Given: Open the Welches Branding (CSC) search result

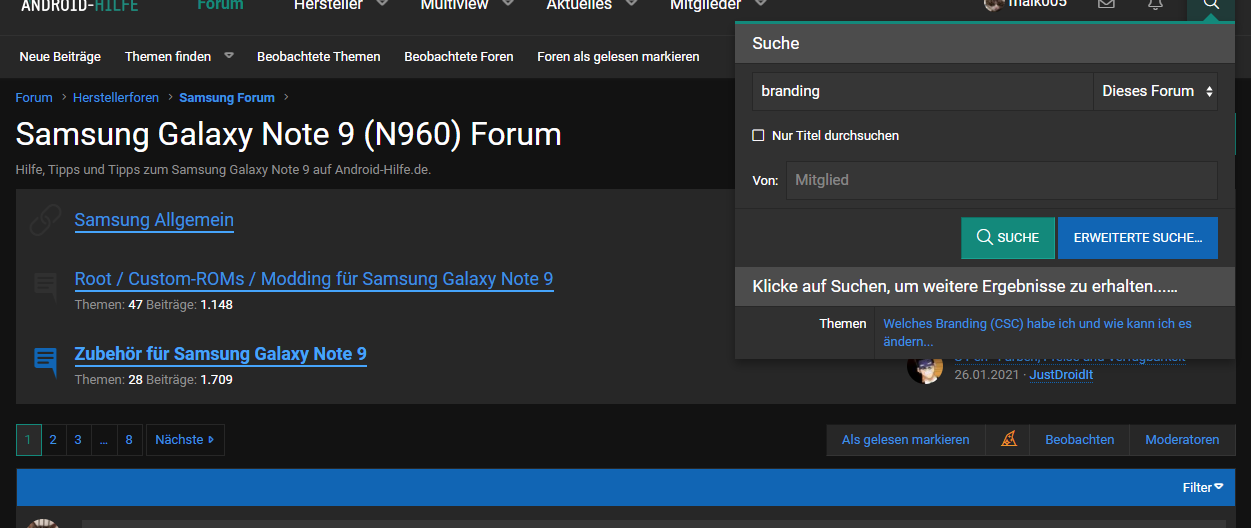Looking at the screenshot, I should point(1037,333).
